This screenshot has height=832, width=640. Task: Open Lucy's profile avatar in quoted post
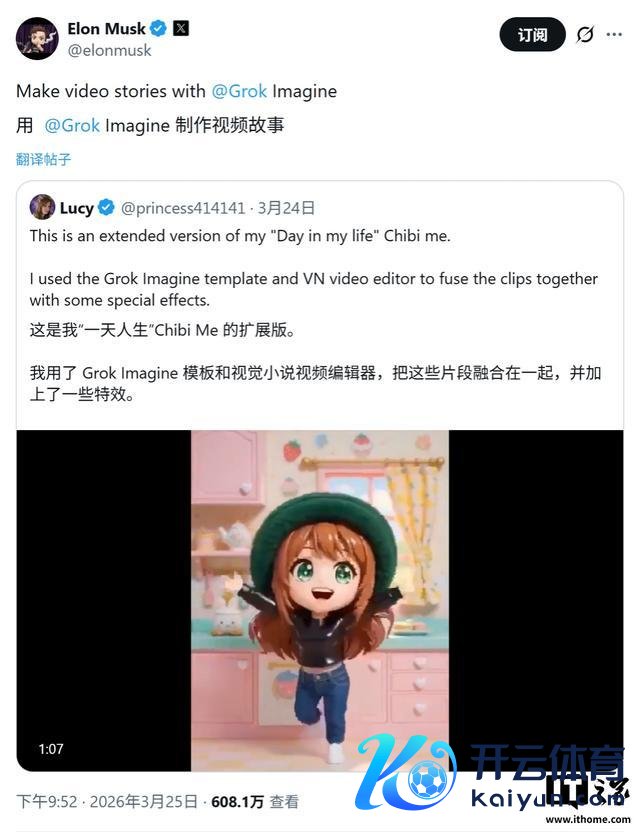[x=42, y=207]
